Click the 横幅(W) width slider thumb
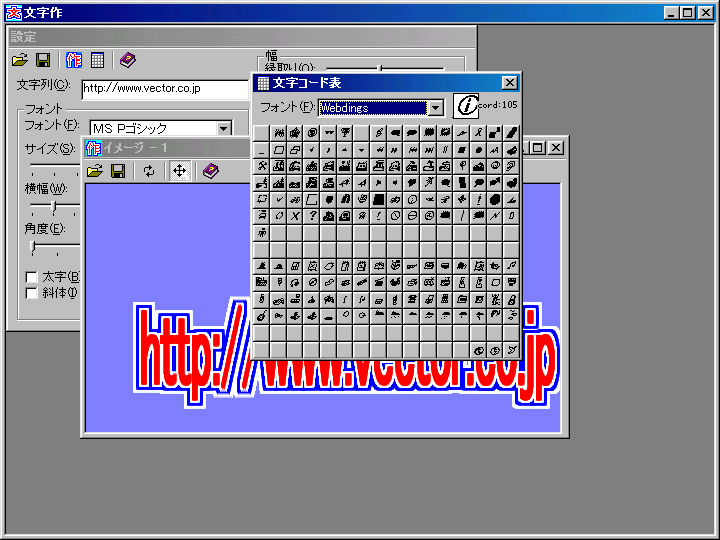This screenshot has width=720, height=540. click(54, 207)
